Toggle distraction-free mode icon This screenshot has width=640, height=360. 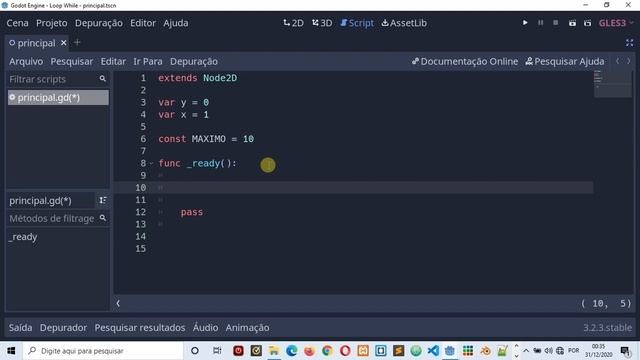tap(629, 42)
